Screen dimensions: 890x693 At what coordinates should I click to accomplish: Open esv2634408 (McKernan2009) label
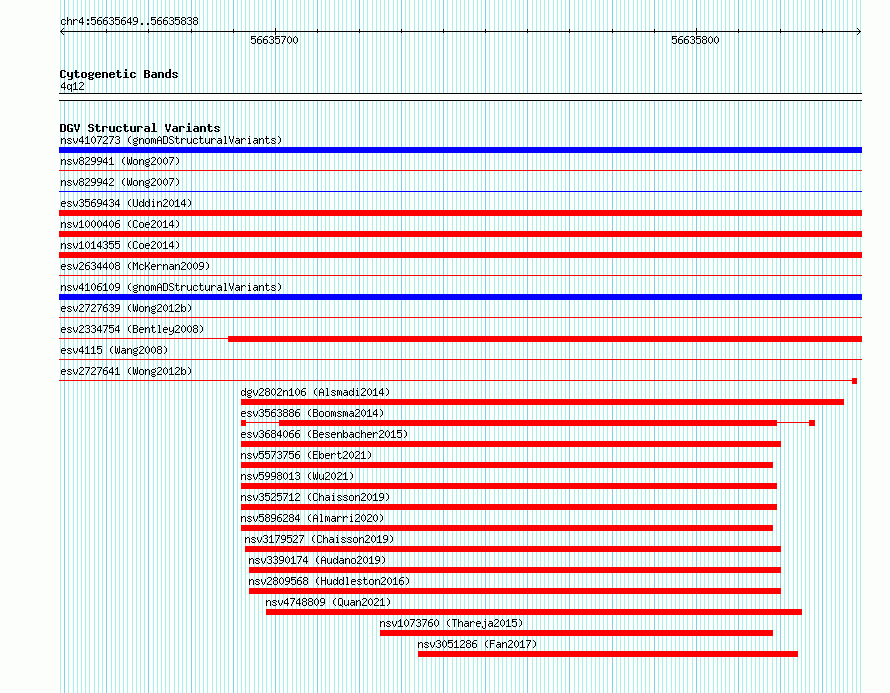point(135,266)
